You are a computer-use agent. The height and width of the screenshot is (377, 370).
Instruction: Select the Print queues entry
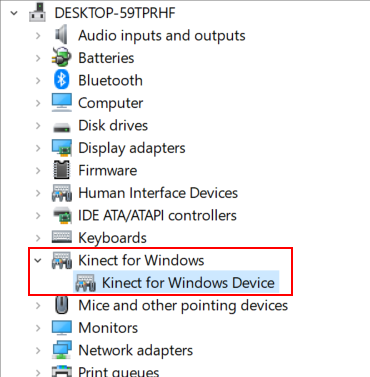[118, 372]
